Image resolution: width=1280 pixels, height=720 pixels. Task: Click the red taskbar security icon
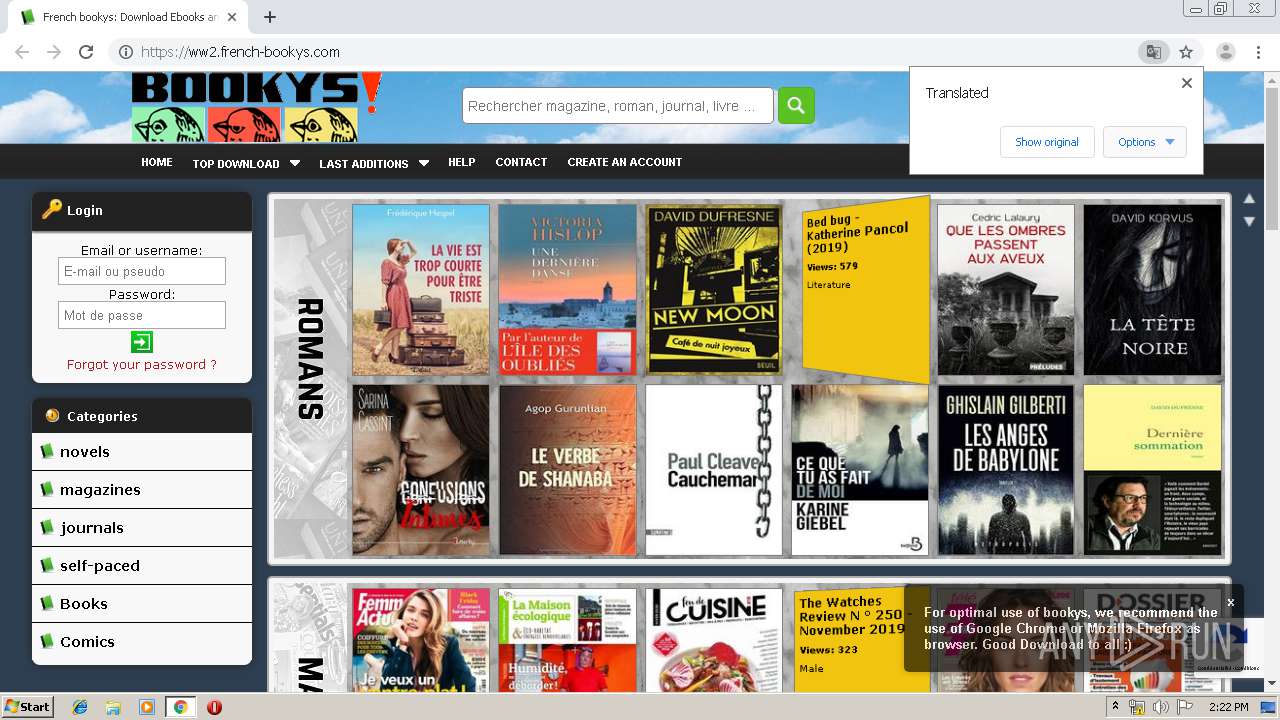[214, 707]
